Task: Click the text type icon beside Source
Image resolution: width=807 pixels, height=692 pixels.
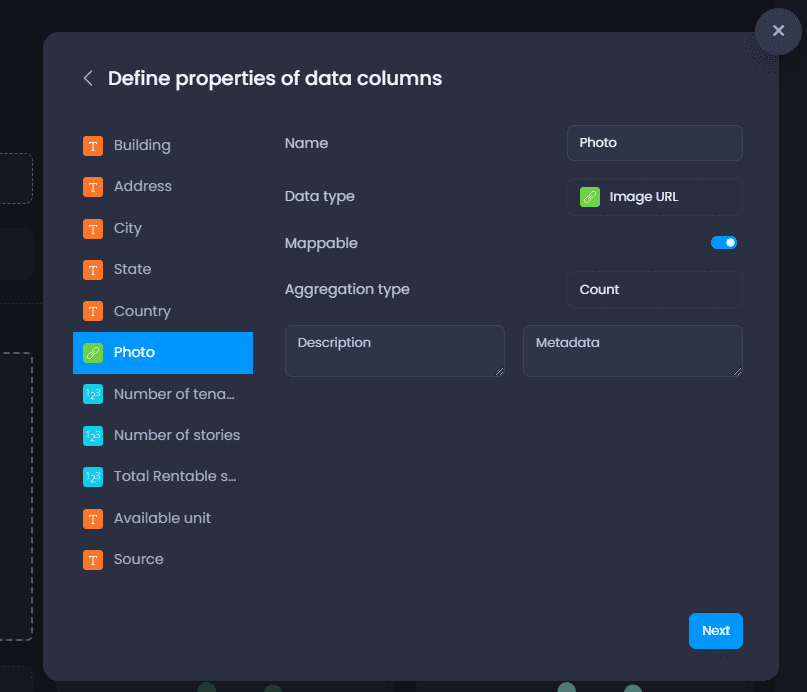Action: pyautogui.click(x=93, y=560)
